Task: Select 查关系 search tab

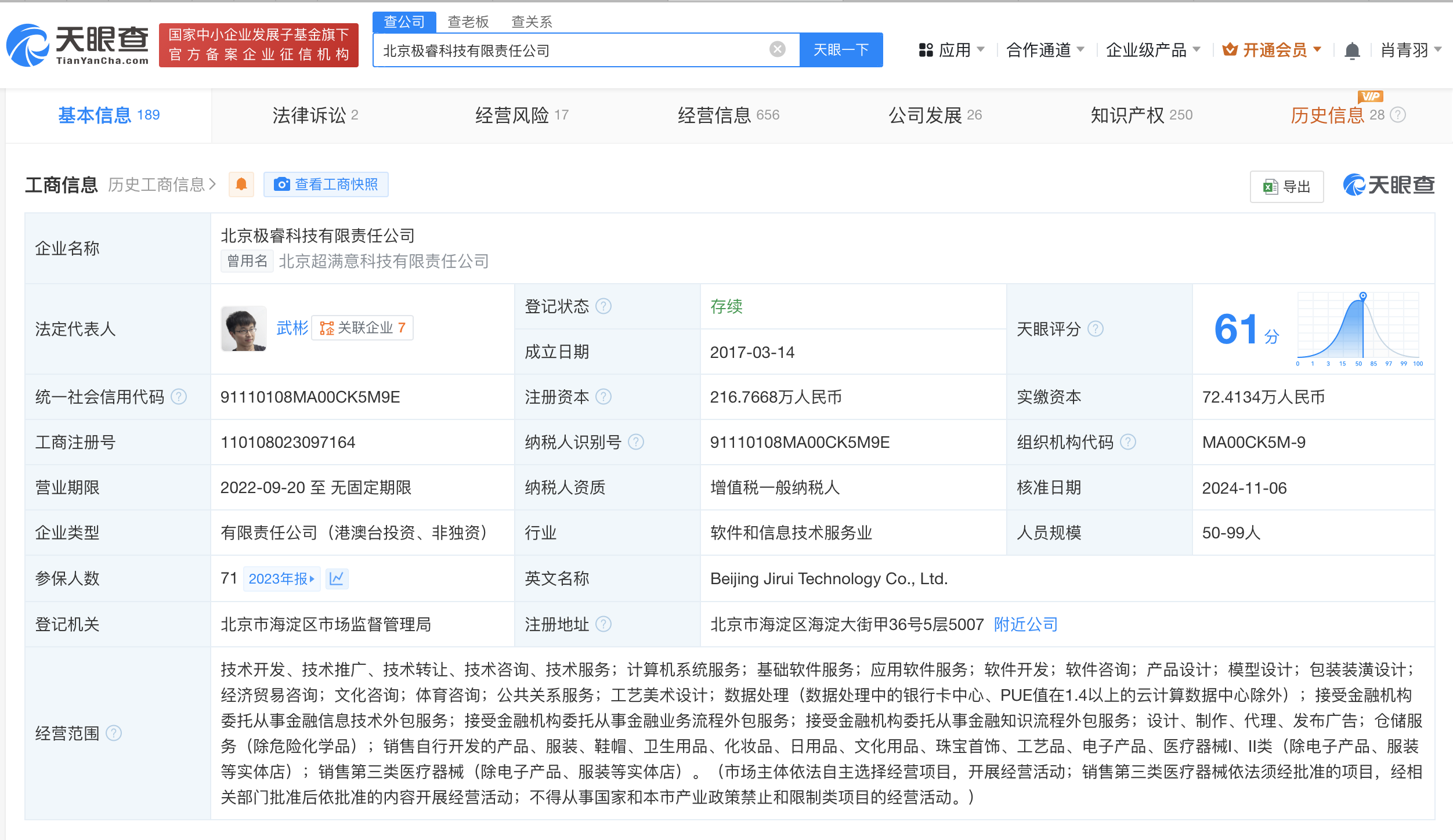Action: click(x=532, y=22)
